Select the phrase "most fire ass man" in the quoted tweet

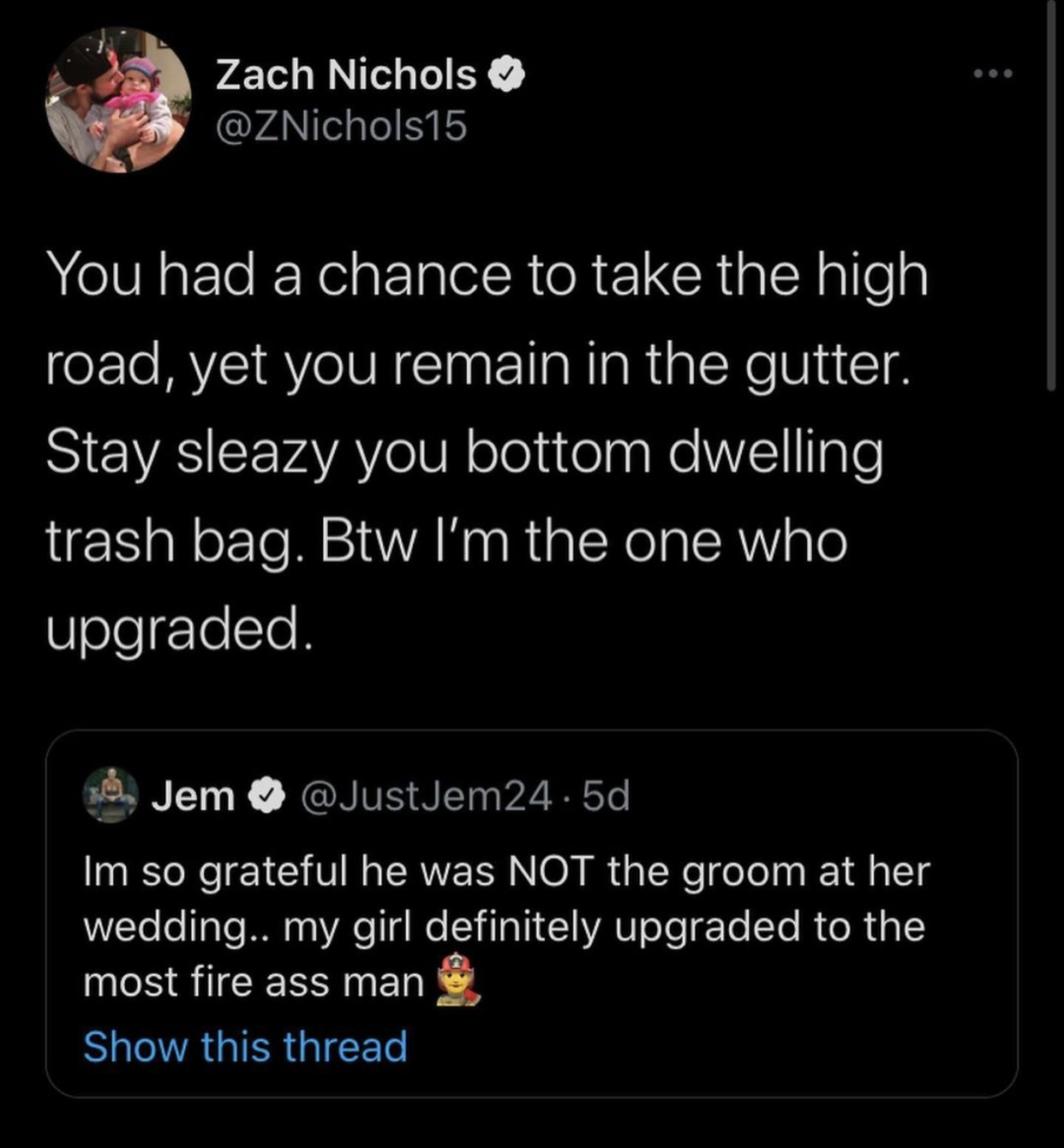[254, 982]
